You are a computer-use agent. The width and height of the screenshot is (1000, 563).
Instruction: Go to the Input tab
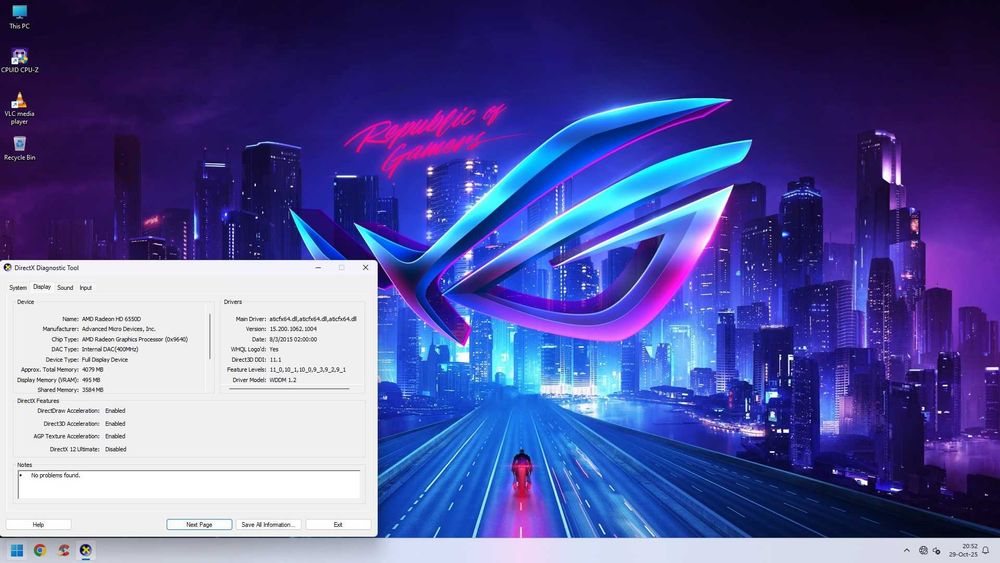(85, 288)
